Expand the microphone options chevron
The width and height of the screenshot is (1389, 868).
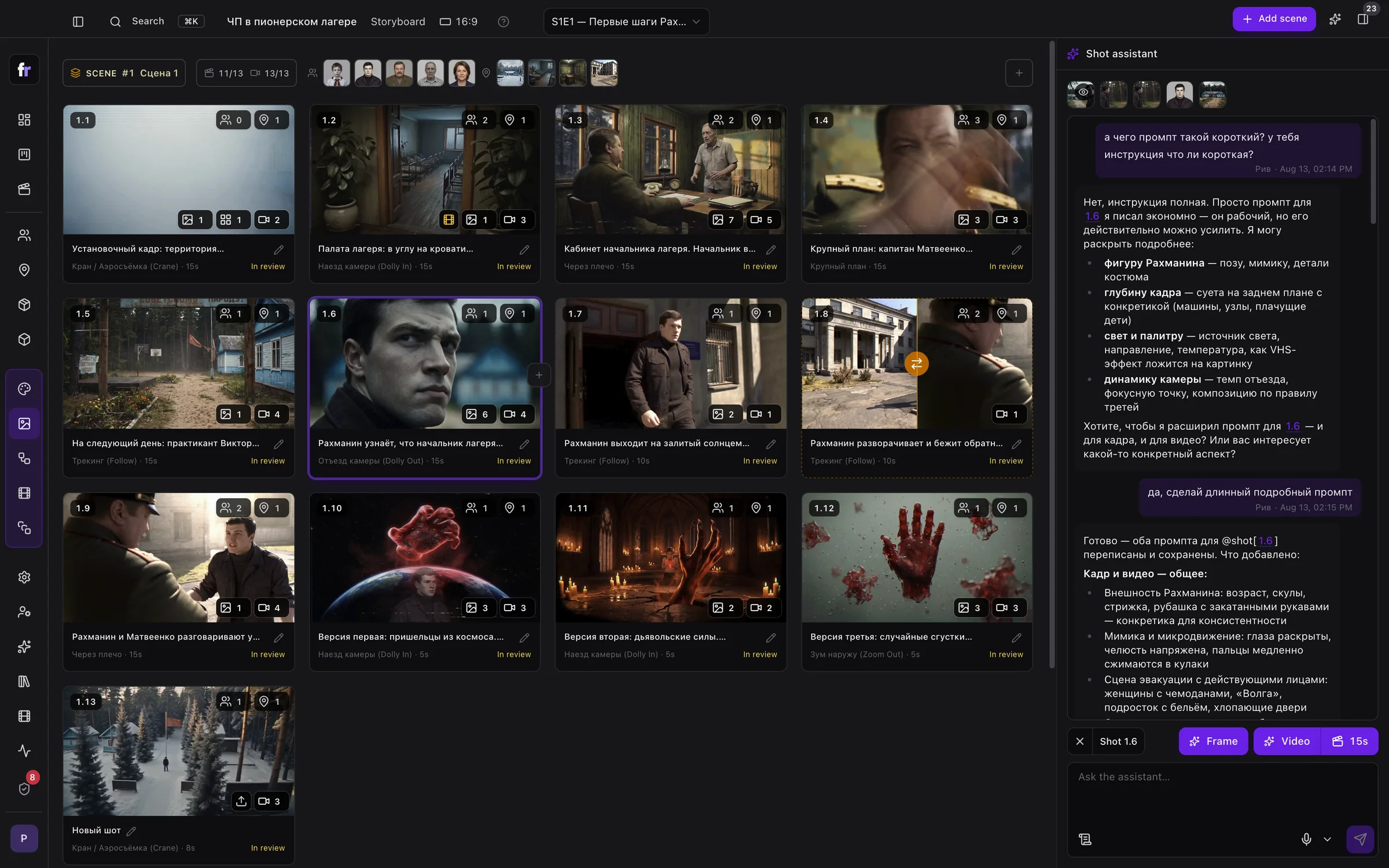coord(1328,839)
